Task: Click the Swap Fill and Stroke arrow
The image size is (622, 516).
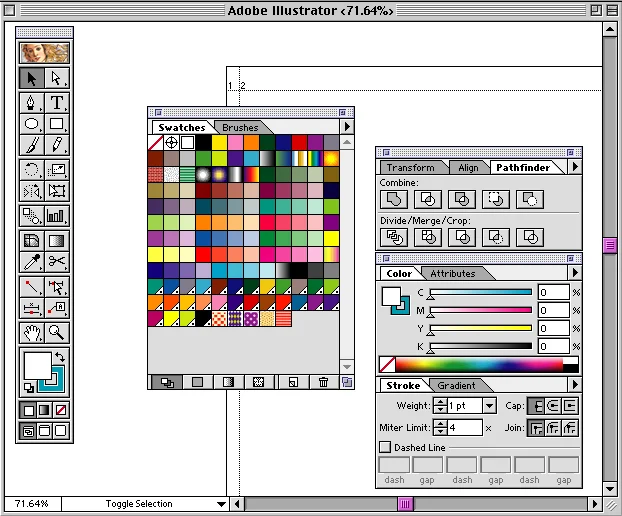Action: click(60, 357)
